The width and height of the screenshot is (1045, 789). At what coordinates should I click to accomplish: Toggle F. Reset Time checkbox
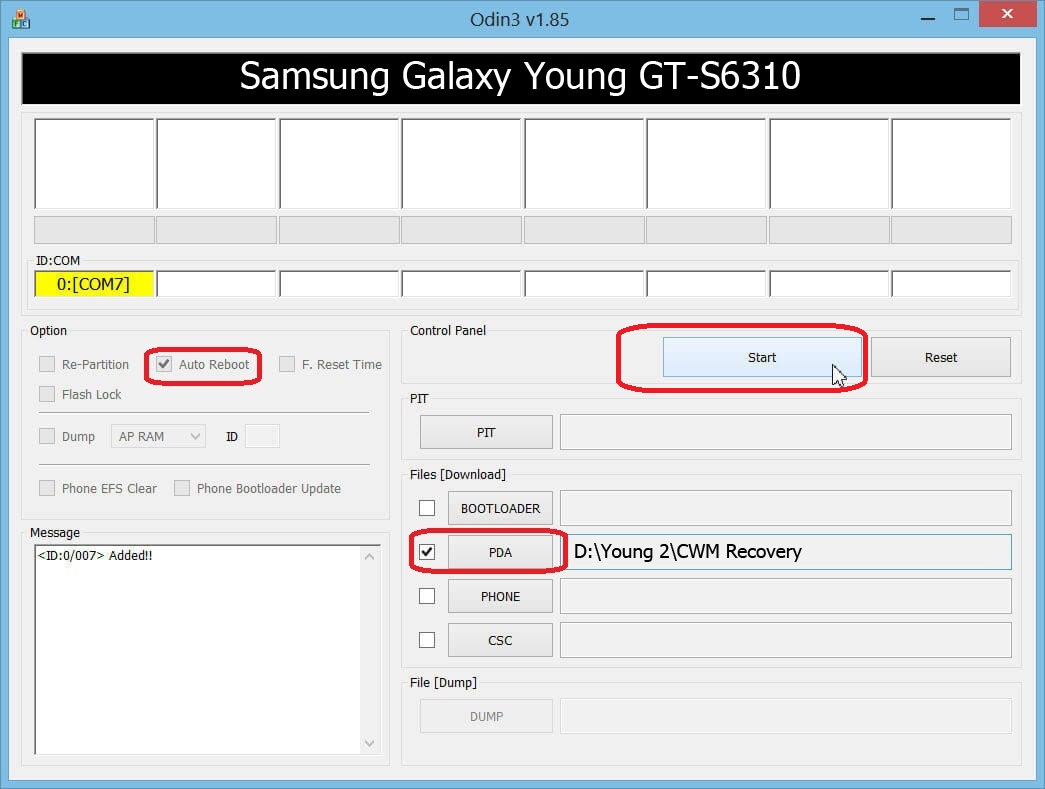click(x=287, y=364)
